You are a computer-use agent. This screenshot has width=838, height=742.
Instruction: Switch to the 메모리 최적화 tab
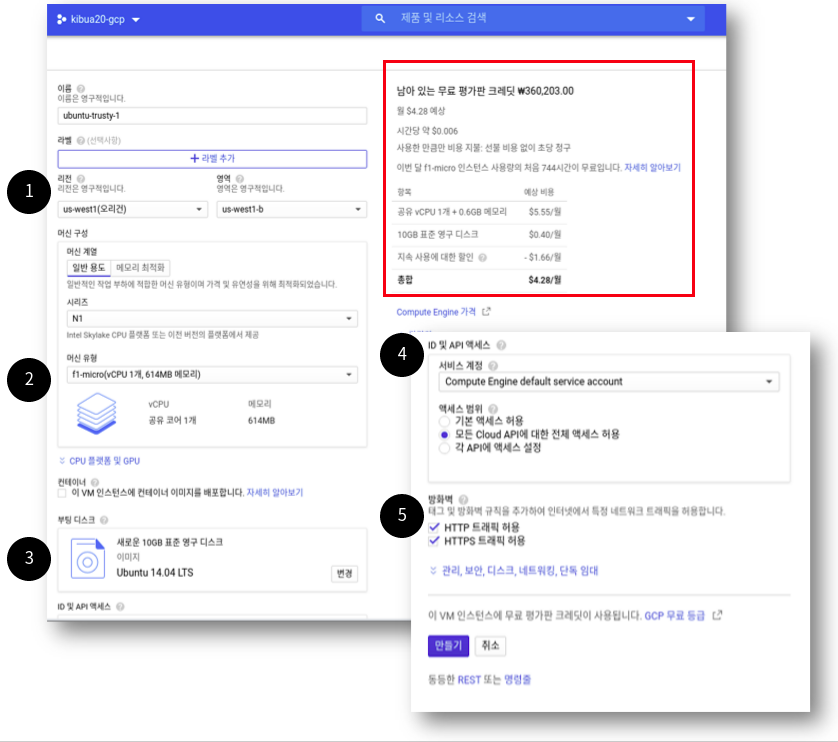141,267
